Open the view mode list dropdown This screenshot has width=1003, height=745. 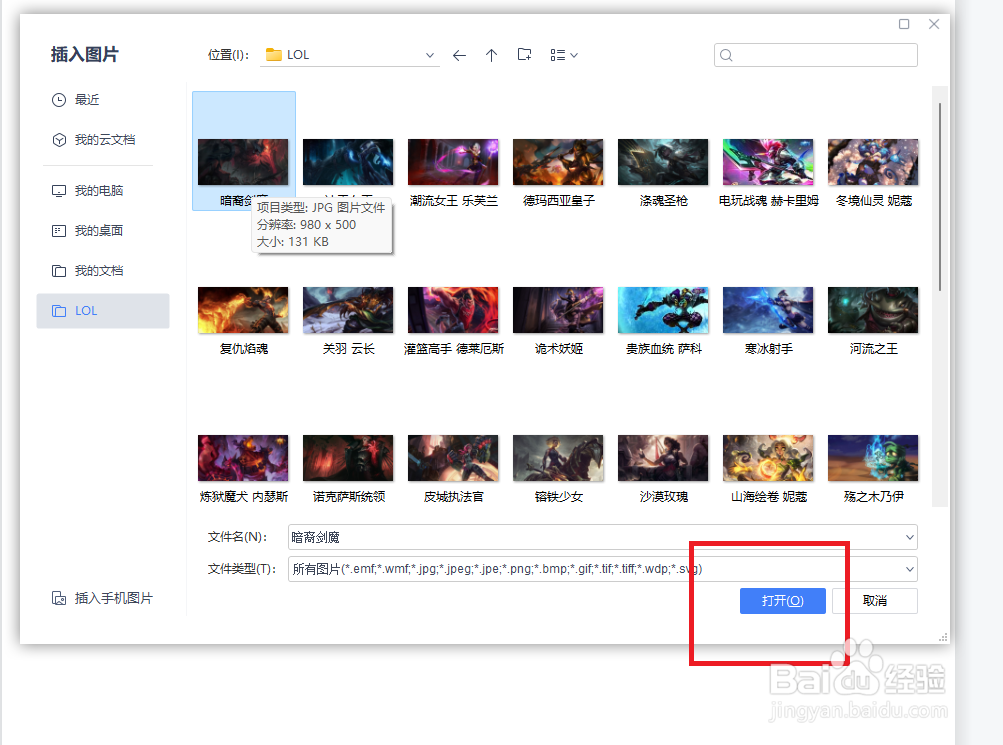(x=564, y=56)
